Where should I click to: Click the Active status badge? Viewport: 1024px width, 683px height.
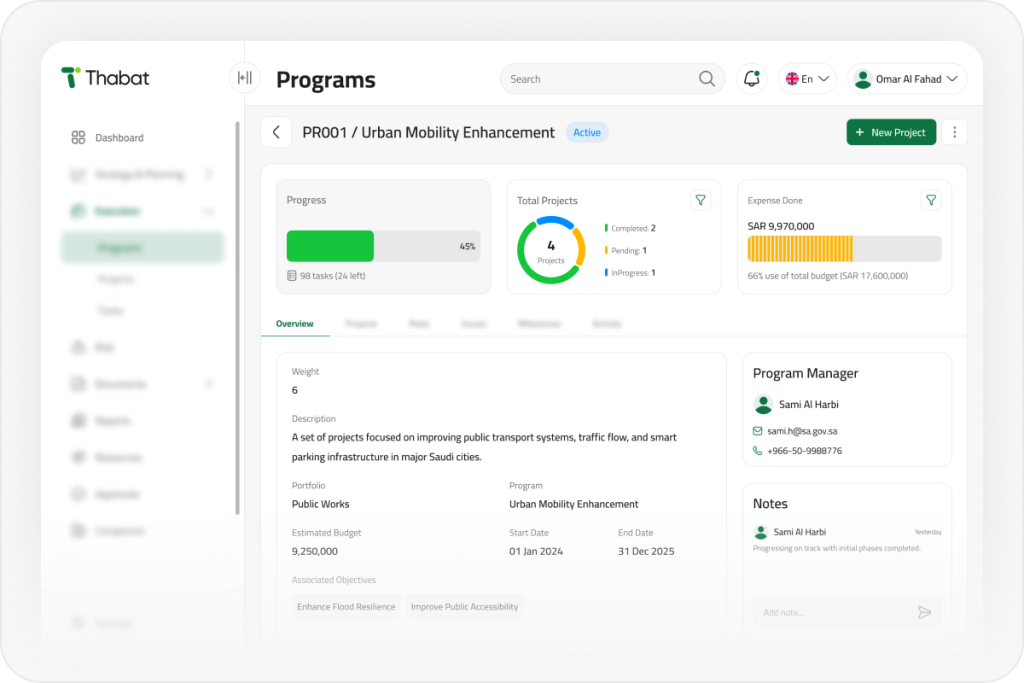pyautogui.click(x=587, y=133)
